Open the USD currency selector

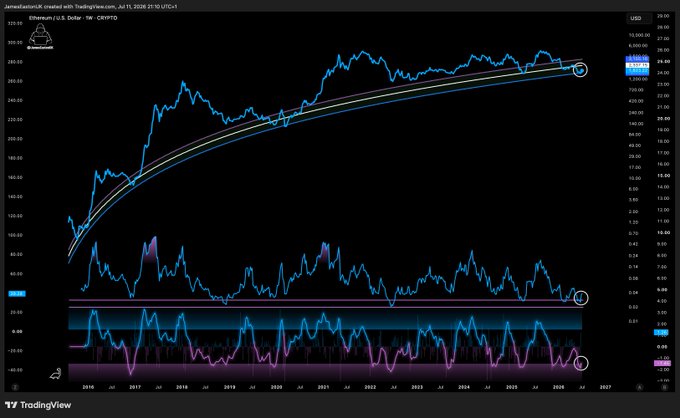tap(638, 18)
